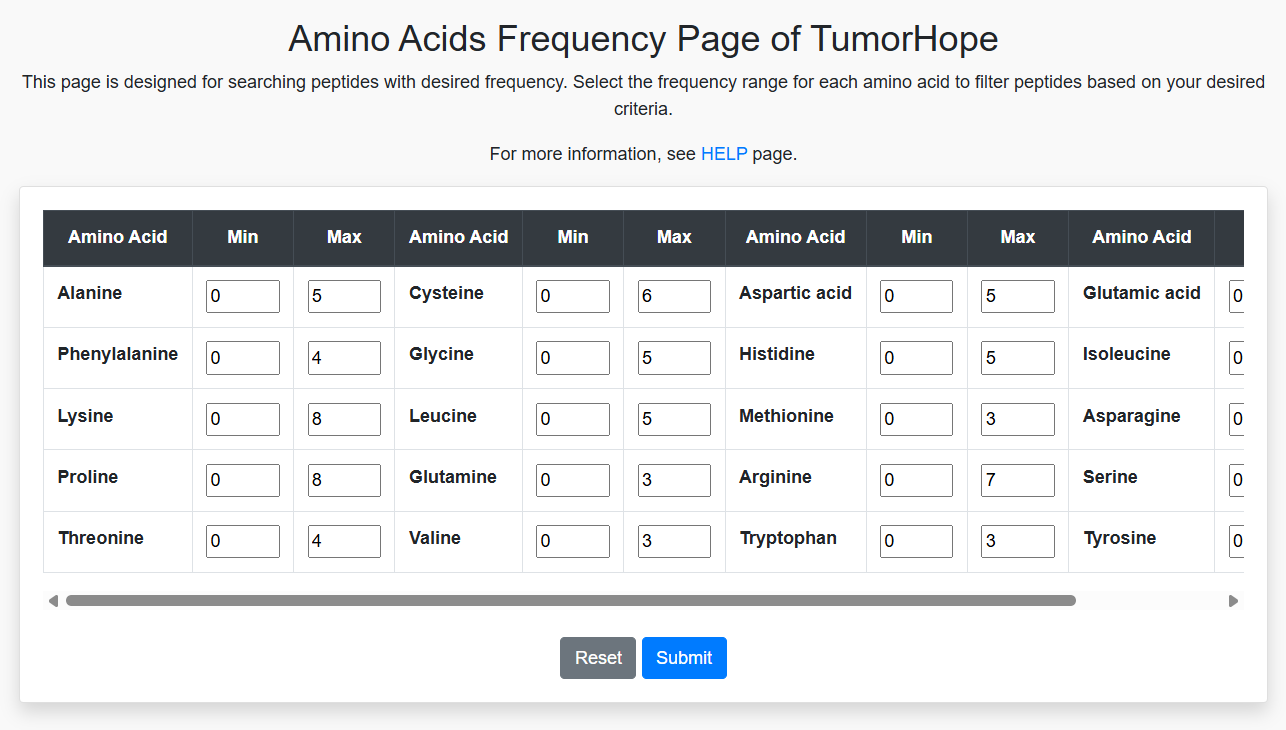Click the Submit button

tap(684, 658)
